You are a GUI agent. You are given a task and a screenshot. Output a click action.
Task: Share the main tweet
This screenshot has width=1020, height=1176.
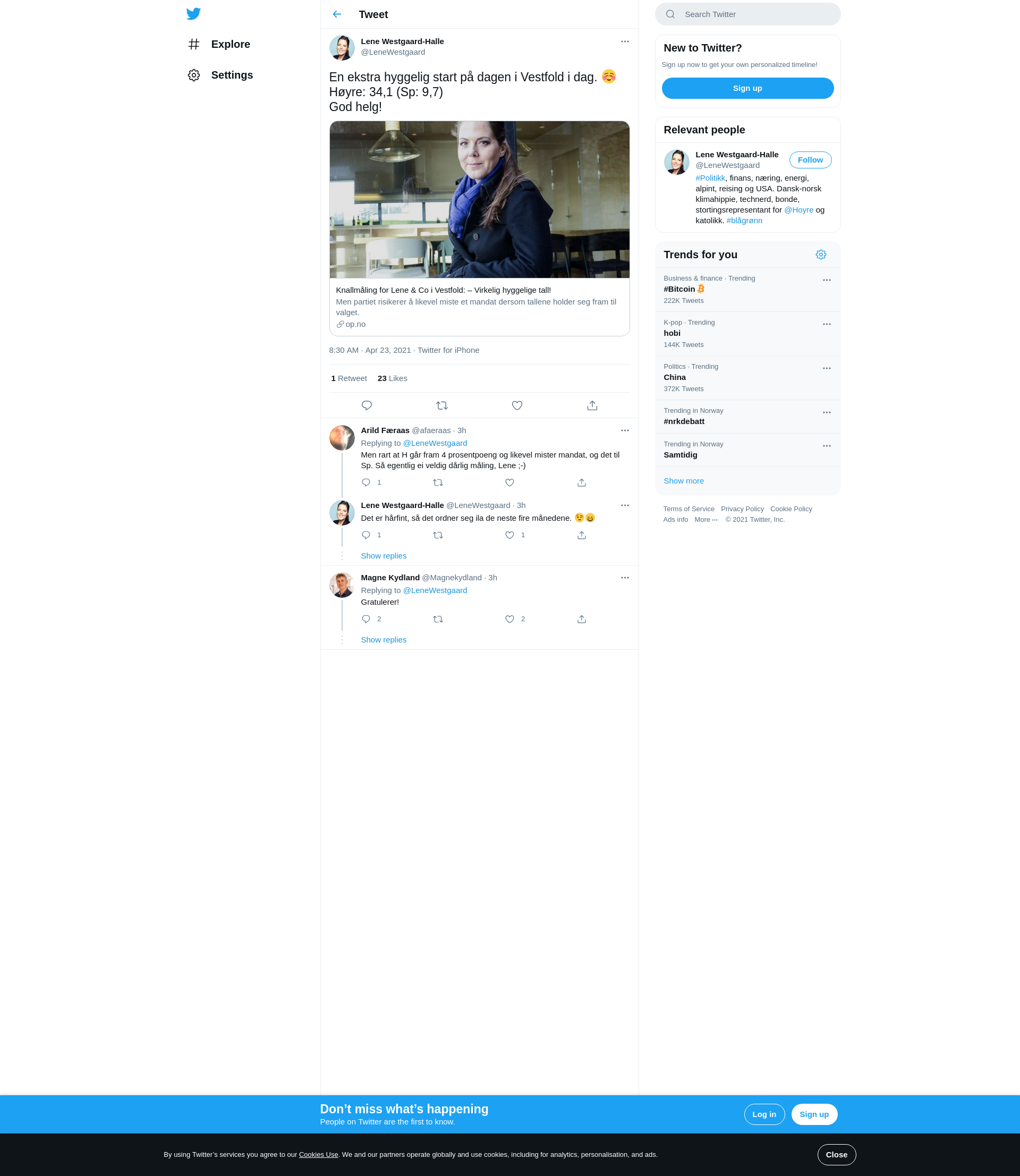click(592, 405)
